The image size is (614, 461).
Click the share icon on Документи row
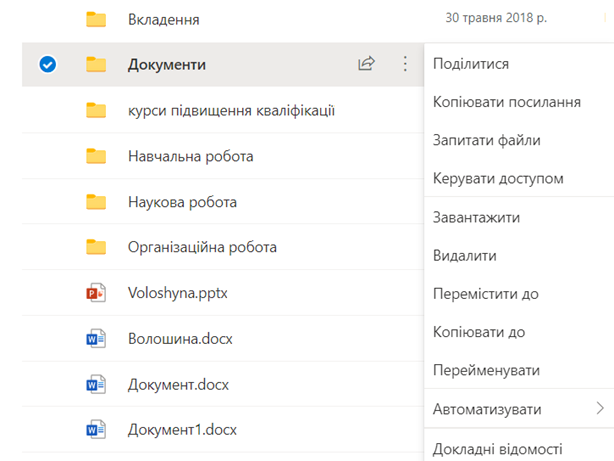coord(366,64)
